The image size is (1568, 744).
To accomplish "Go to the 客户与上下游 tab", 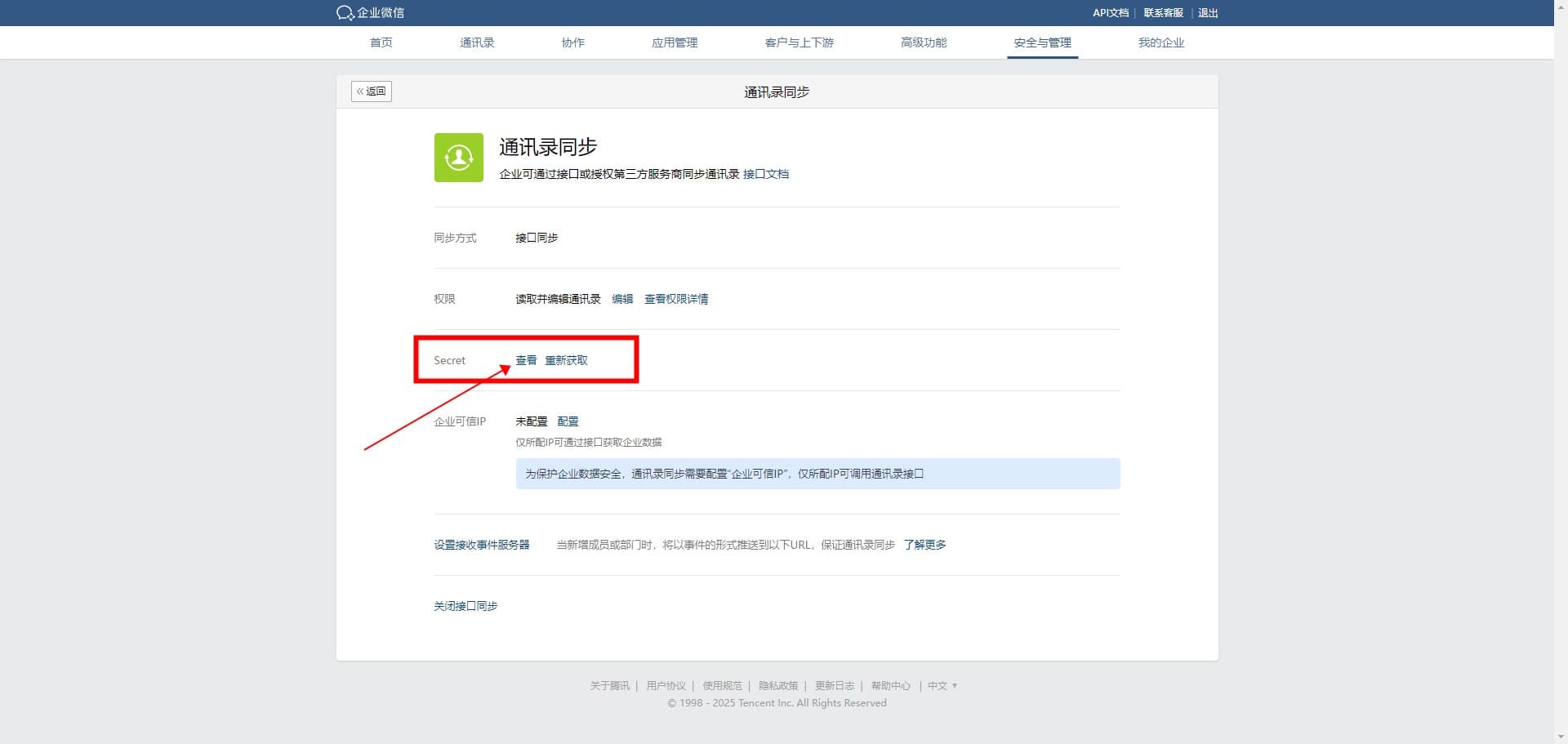I will [x=799, y=42].
